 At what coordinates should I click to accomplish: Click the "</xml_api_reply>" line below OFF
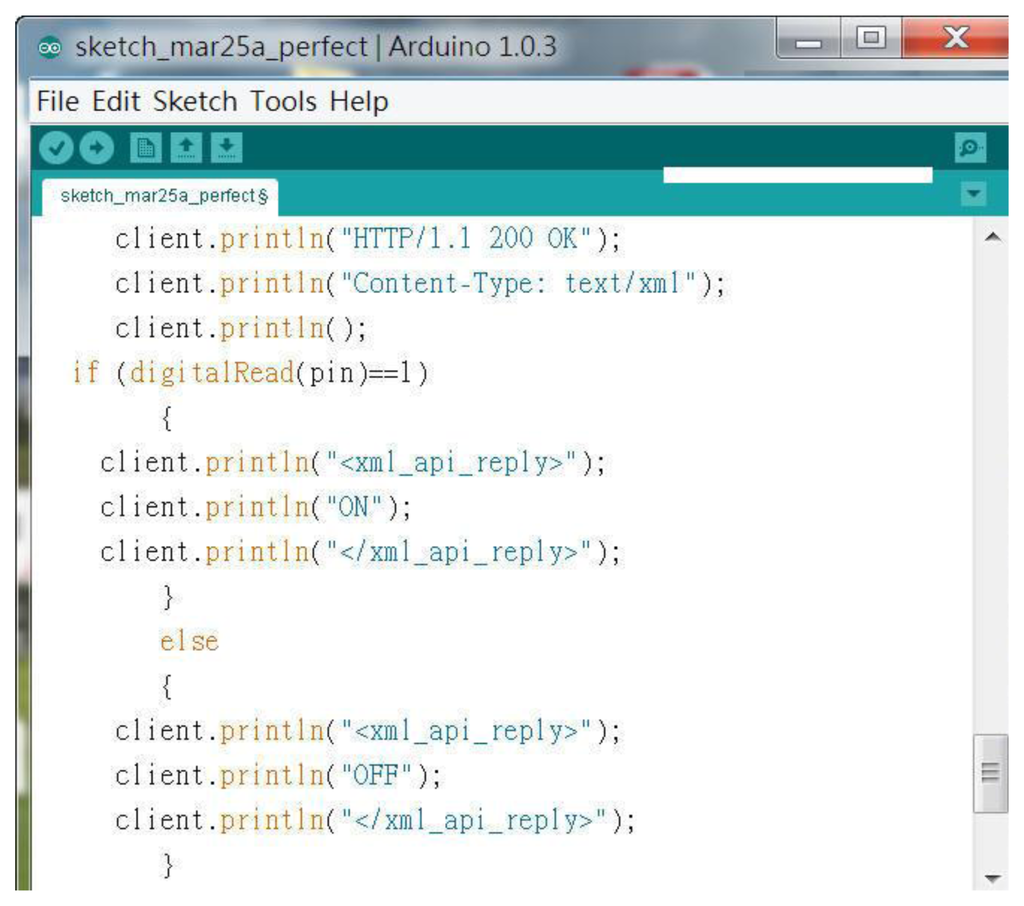click(x=375, y=821)
